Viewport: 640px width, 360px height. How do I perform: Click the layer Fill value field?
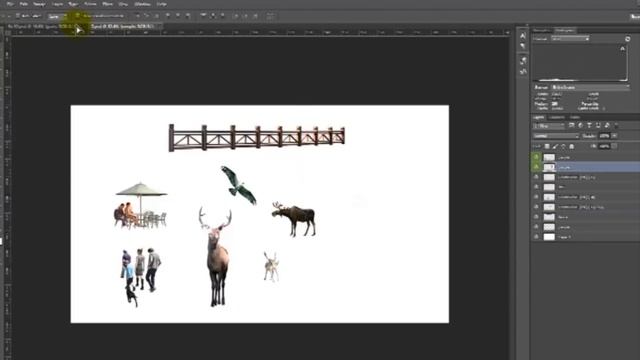pos(604,146)
